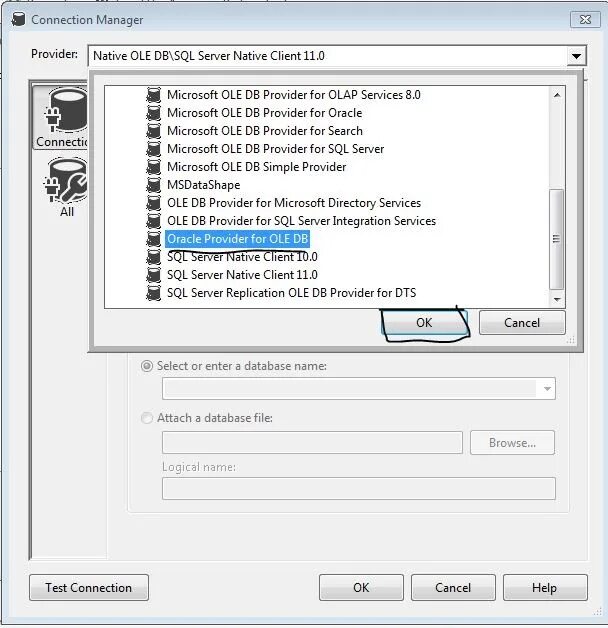Click icon beside Microsoft OLE DB Provider for SQL Server
The height and width of the screenshot is (628, 608).
coord(153,149)
